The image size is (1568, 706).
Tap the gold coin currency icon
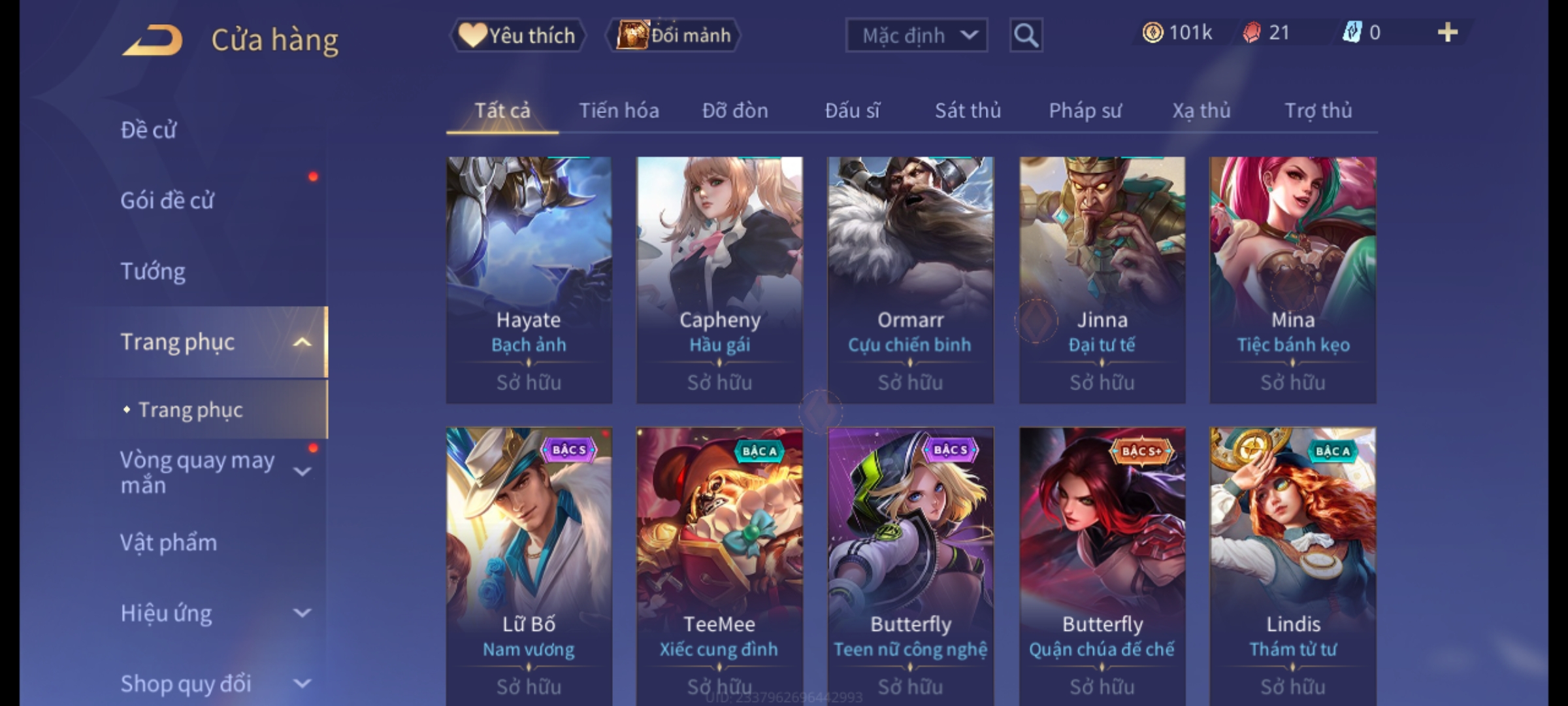pos(1152,33)
